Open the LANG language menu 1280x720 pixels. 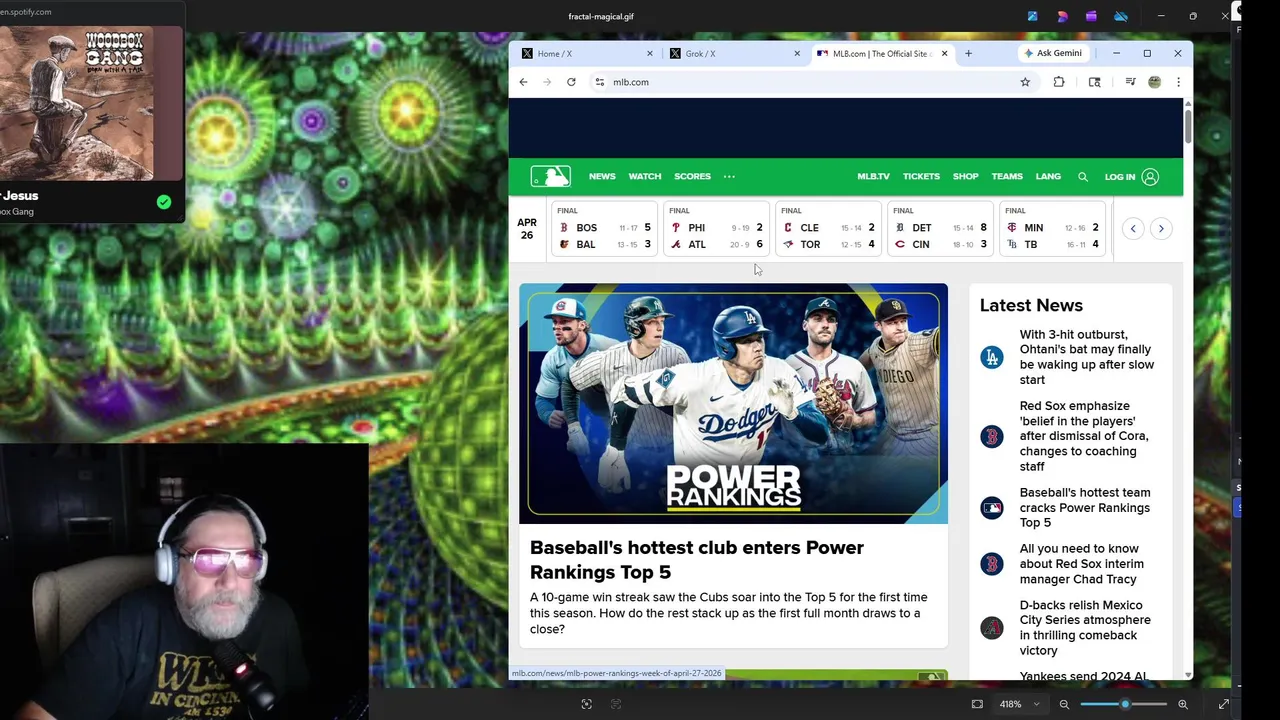[x=1048, y=177]
